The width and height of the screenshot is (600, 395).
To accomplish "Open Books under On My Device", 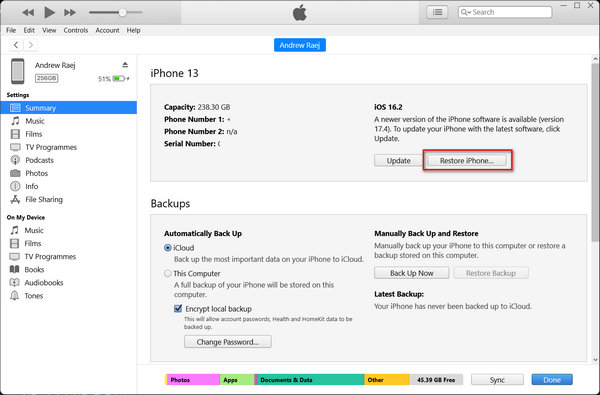I will (68, 269).
